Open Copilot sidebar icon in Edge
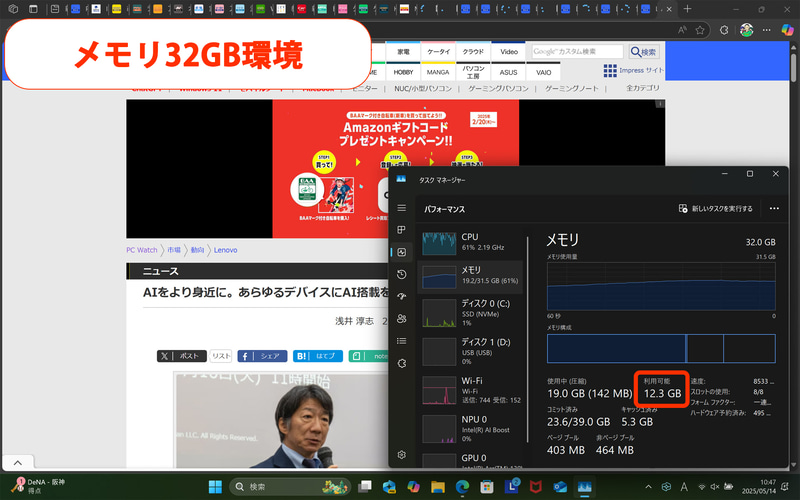The height and width of the screenshot is (500, 800). click(787, 30)
